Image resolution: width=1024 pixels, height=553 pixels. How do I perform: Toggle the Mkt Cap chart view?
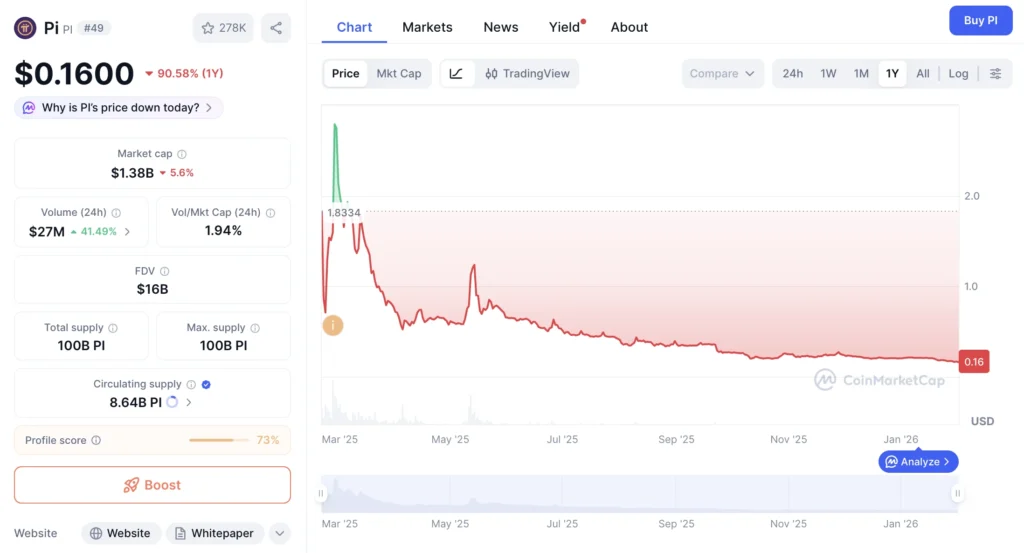(398, 74)
